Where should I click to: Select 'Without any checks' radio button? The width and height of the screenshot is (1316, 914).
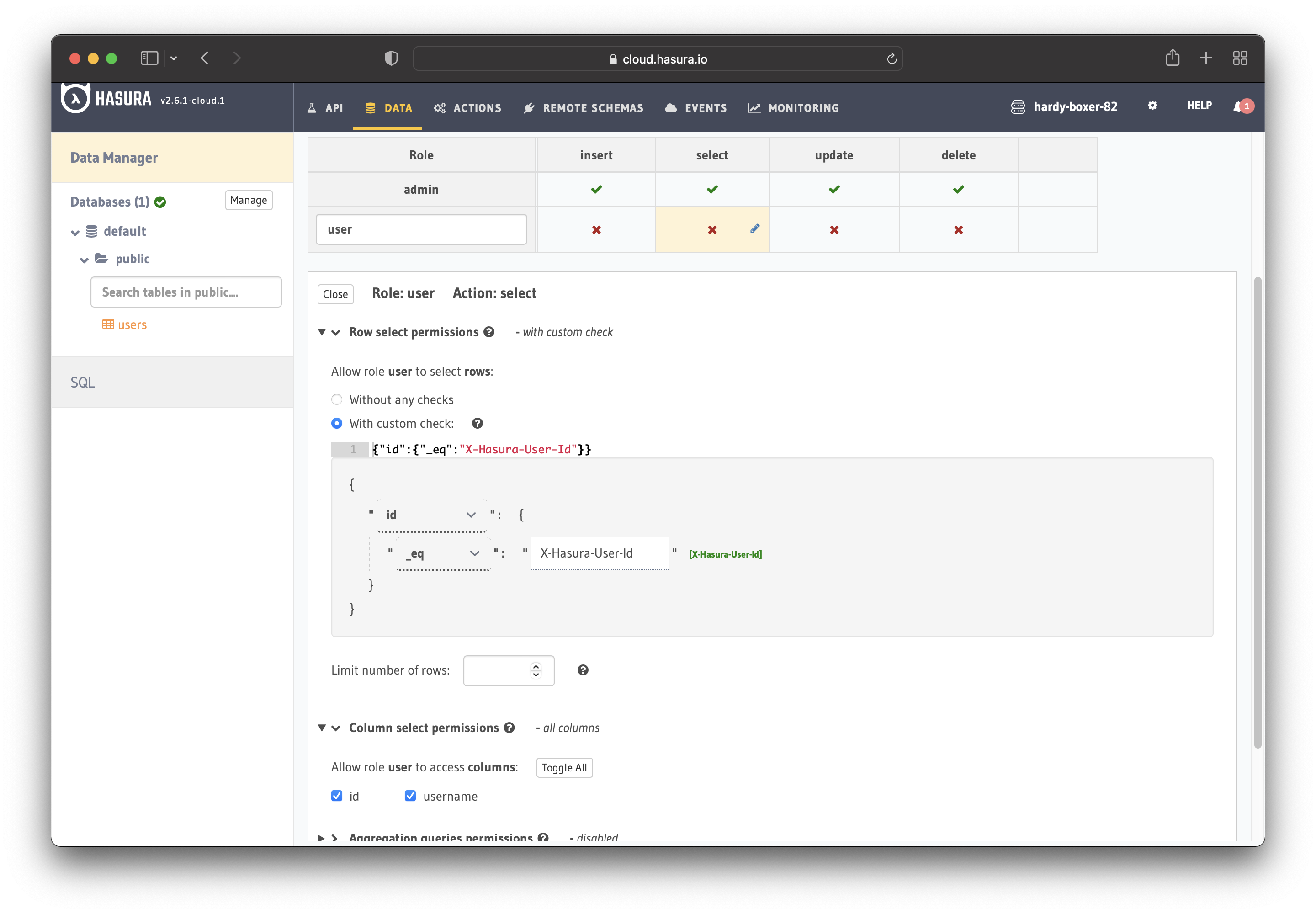pyautogui.click(x=336, y=399)
